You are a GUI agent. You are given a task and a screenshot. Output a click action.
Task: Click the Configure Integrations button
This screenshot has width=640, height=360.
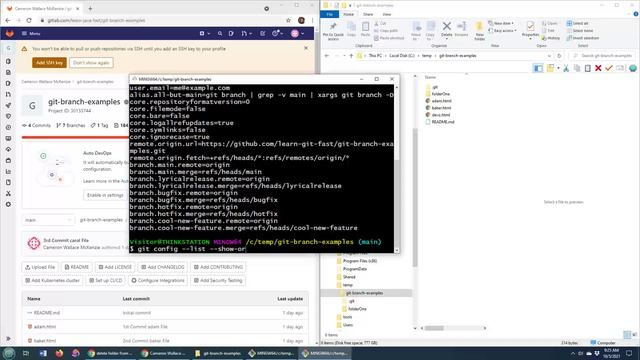(158, 281)
